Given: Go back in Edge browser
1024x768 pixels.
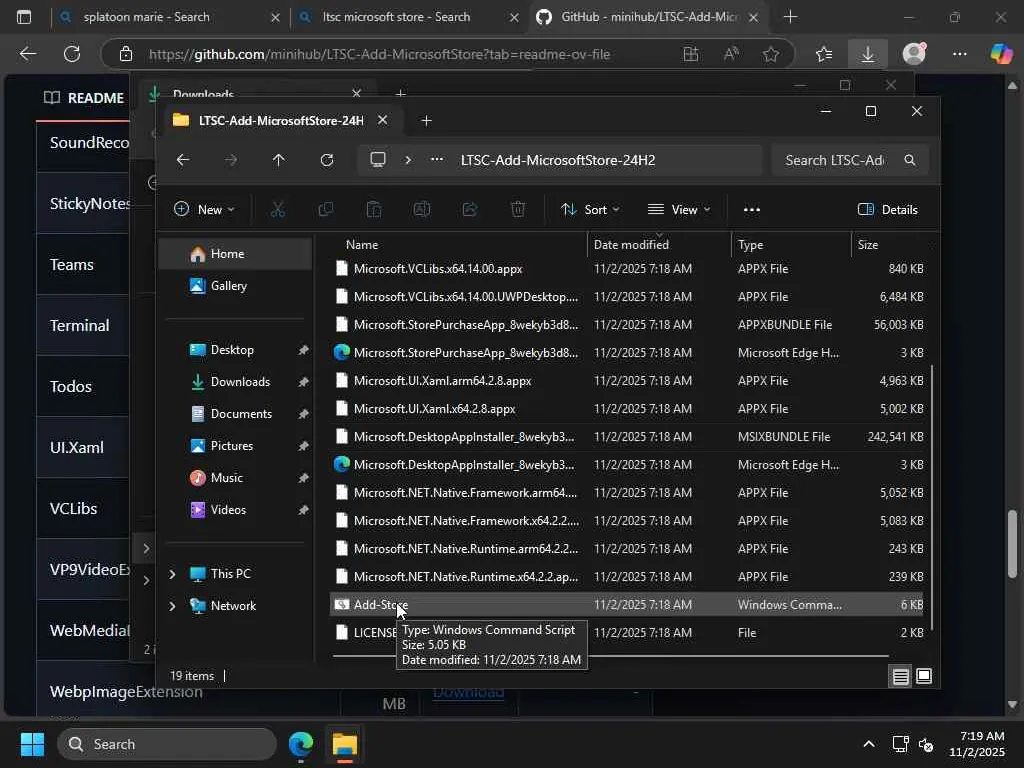Looking at the screenshot, I should click(27, 54).
